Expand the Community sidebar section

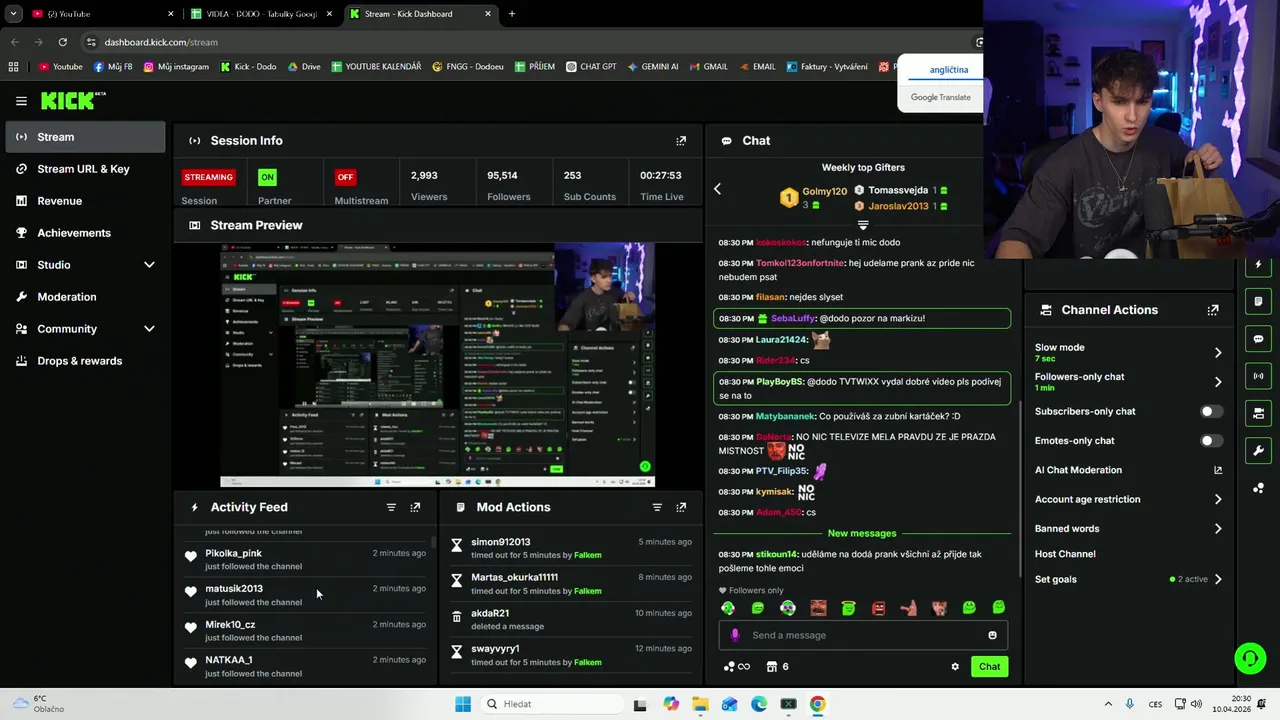(149, 329)
